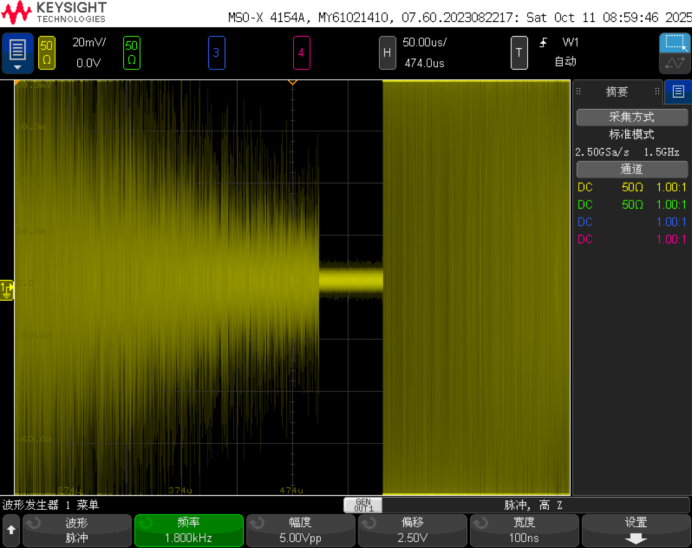
Task: Toggle channel 1 yellow 50Ω button
Action: pos(46,53)
